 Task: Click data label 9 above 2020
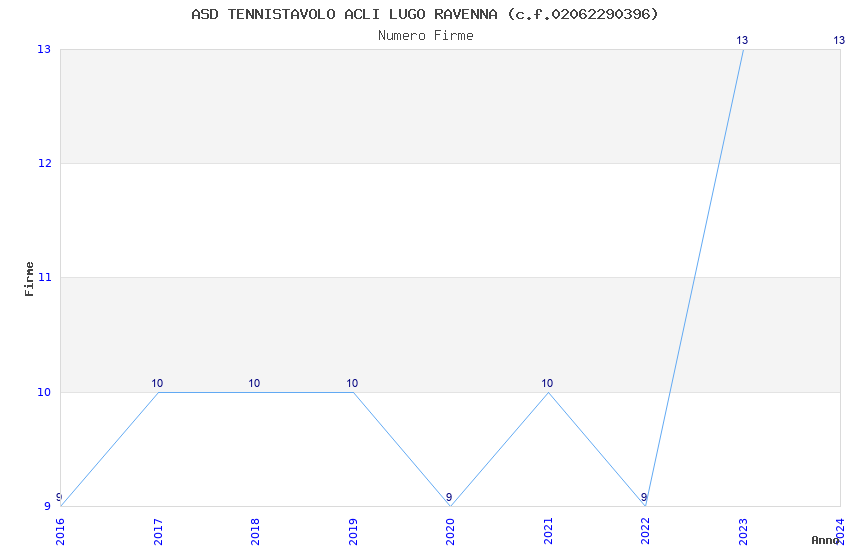pos(449,497)
